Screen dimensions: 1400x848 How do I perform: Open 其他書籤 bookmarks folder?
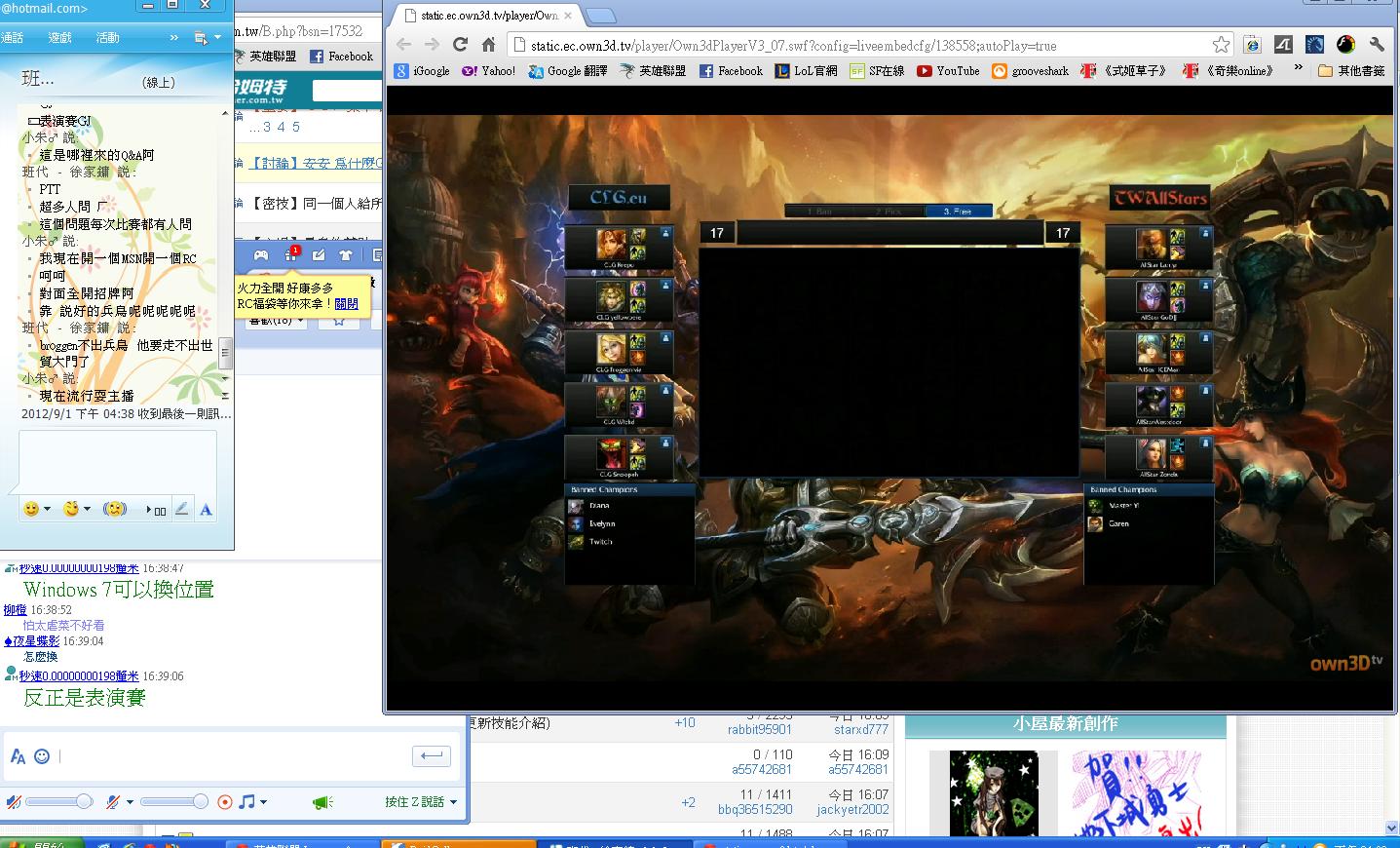pyautogui.click(x=1351, y=71)
